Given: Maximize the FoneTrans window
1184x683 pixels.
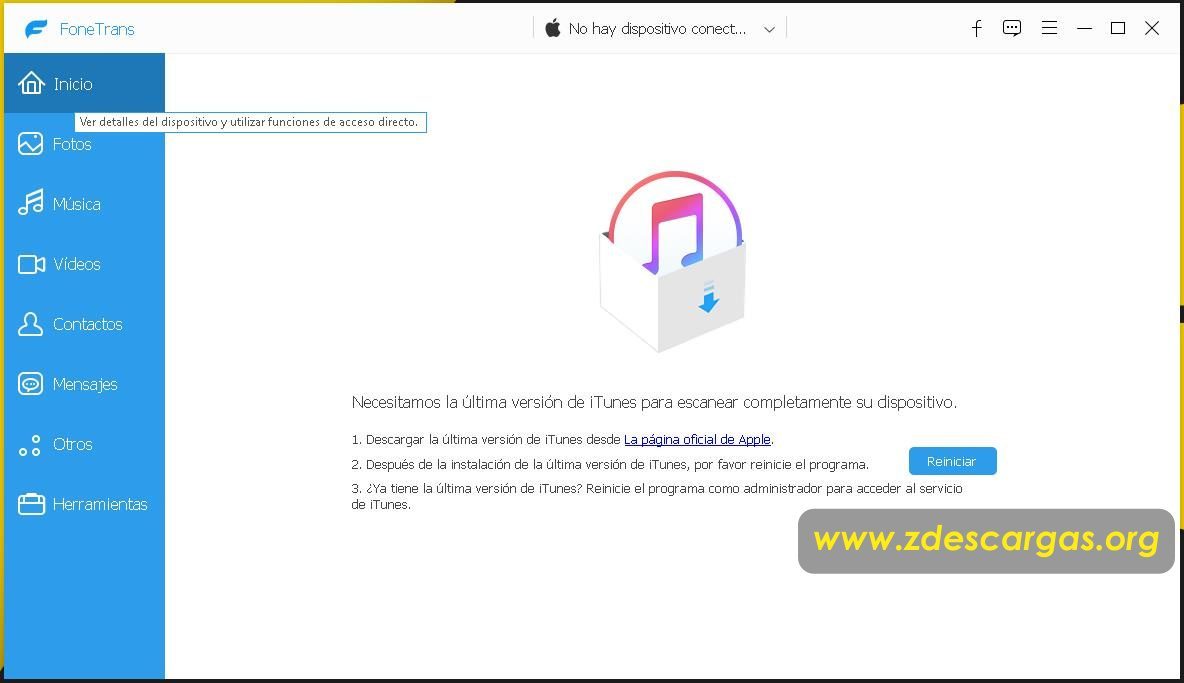Looking at the screenshot, I should pyautogui.click(x=1118, y=29).
